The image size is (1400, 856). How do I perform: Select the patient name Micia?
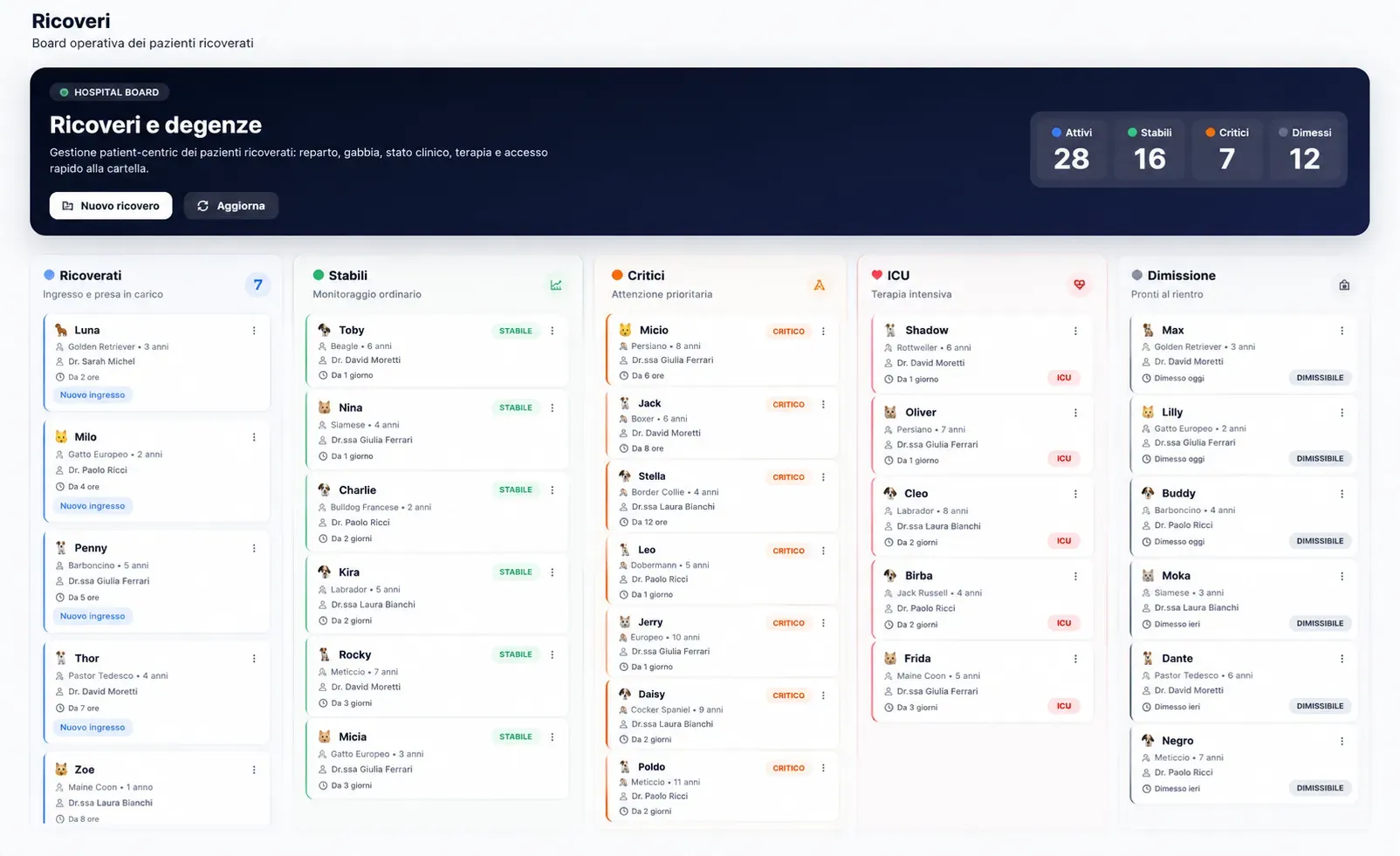353,737
